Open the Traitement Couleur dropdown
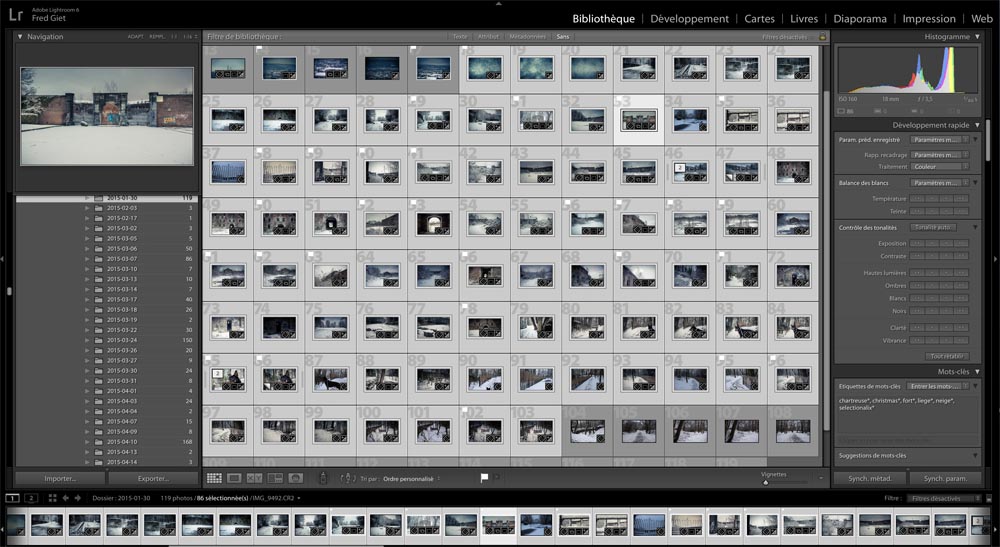 point(938,166)
